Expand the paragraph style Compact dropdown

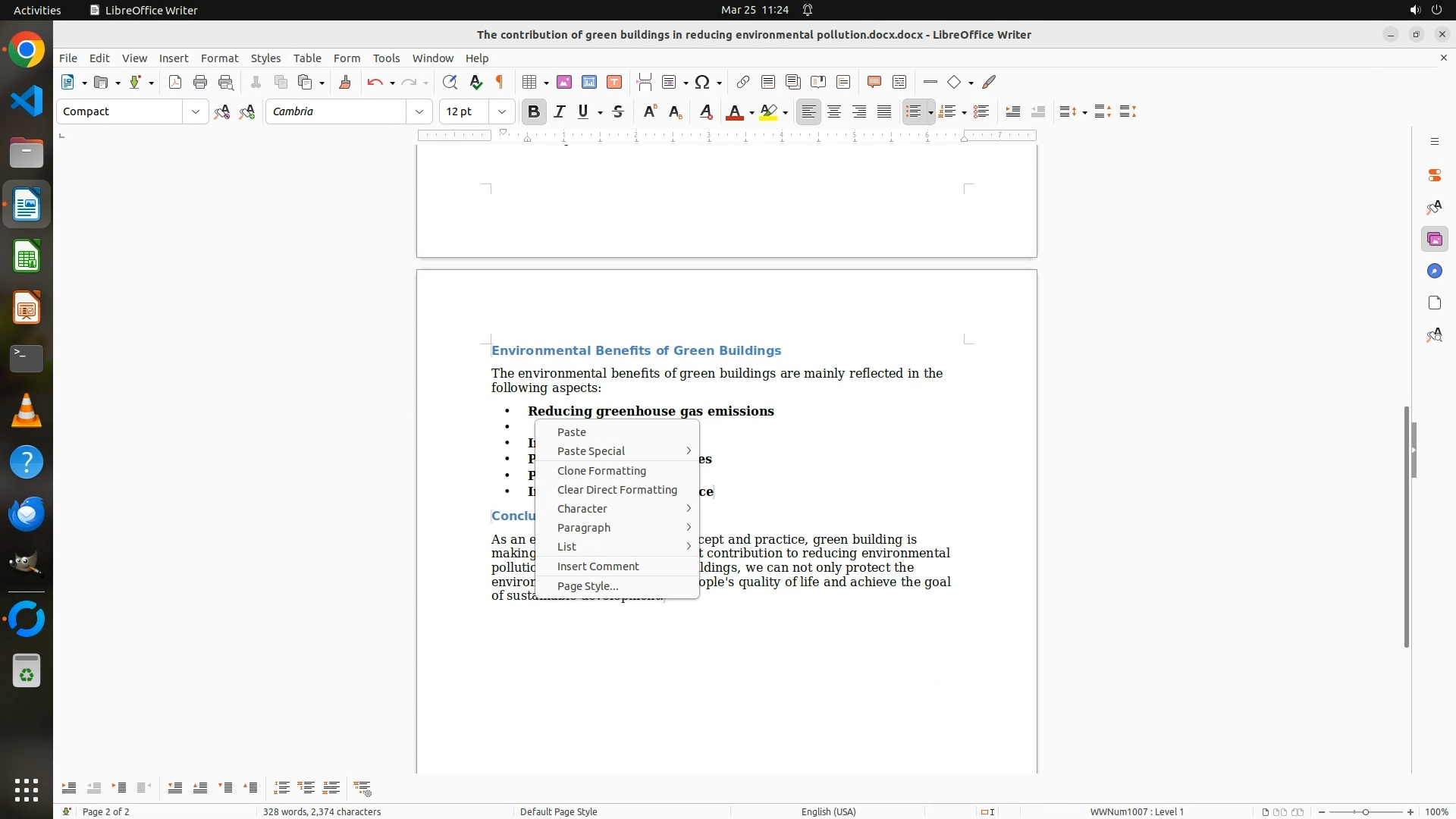196,112
